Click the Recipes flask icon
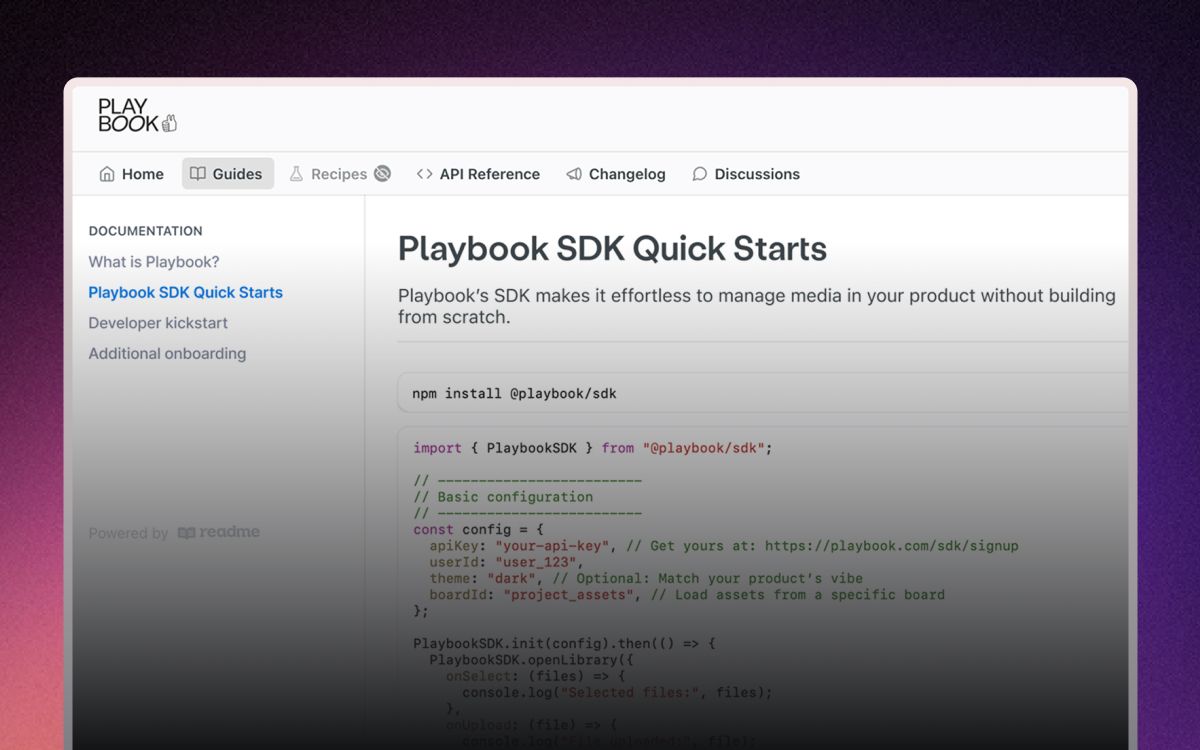Image resolution: width=1200 pixels, height=750 pixels. 296,174
